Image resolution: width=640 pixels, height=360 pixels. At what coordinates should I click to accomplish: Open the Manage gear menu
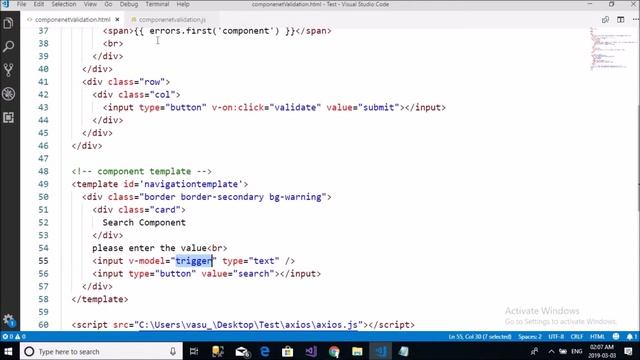click(x=8, y=320)
